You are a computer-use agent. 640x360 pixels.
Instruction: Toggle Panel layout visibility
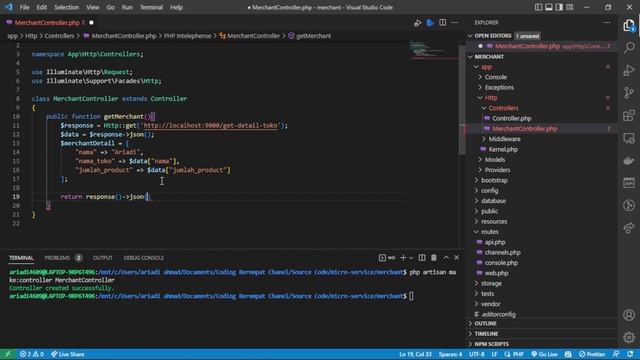coord(549,7)
